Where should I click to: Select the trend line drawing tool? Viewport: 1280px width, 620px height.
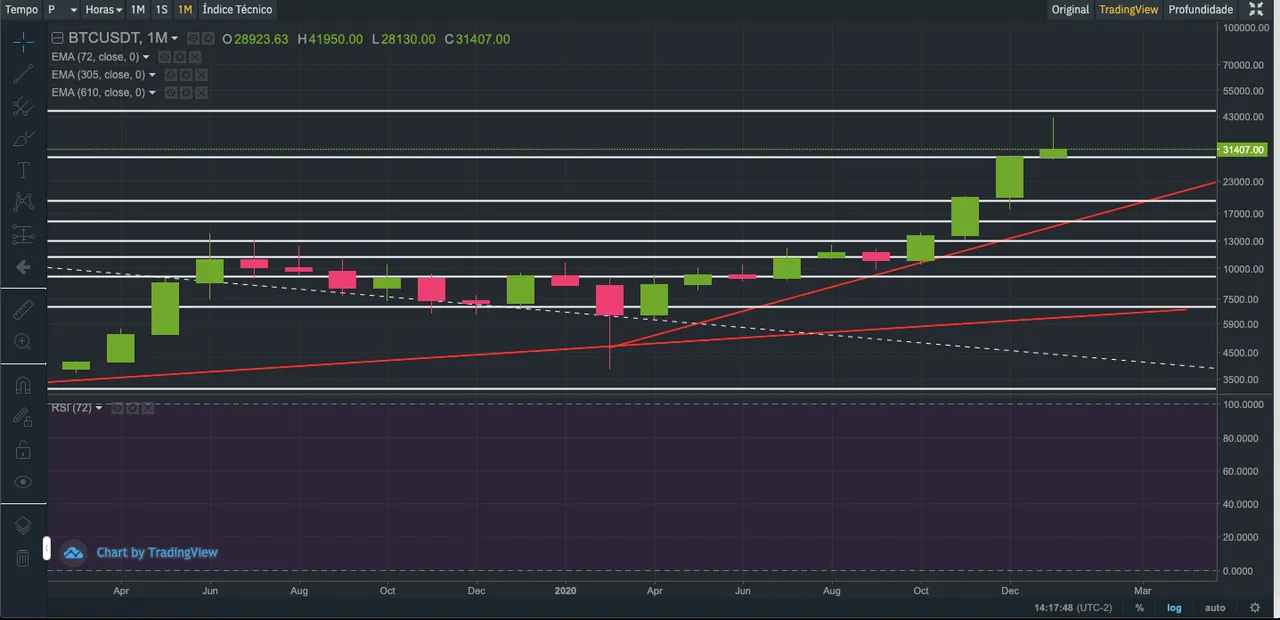click(23, 74)
